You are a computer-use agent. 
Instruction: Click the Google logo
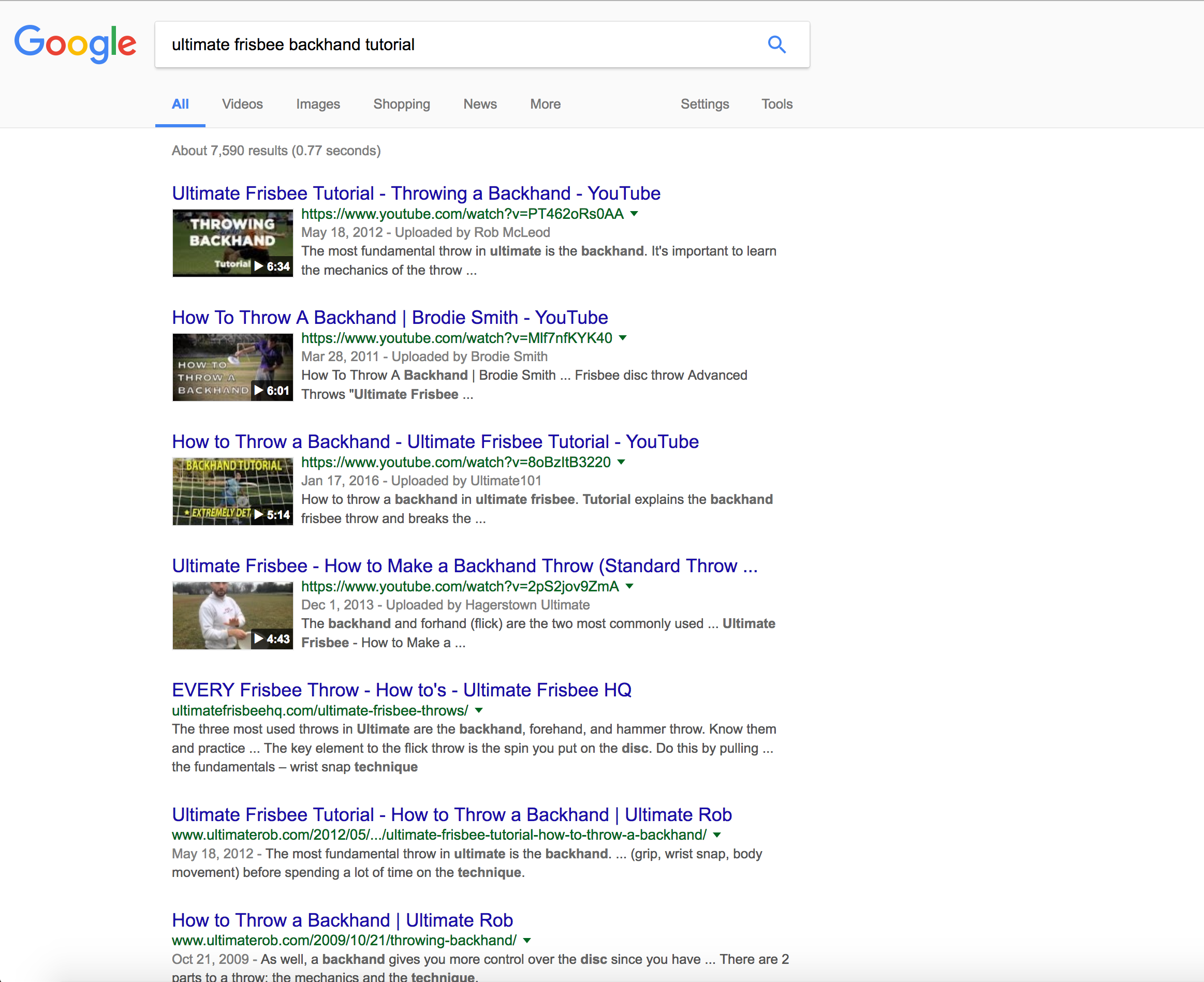coord(75,44)
